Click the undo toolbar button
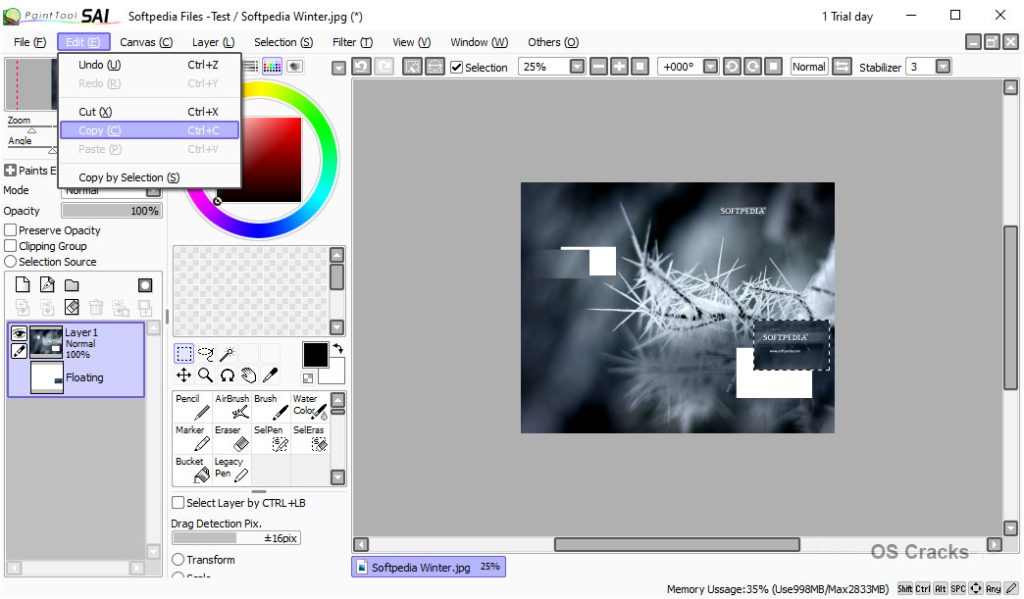1024x599 pixels. pos(361,67)
